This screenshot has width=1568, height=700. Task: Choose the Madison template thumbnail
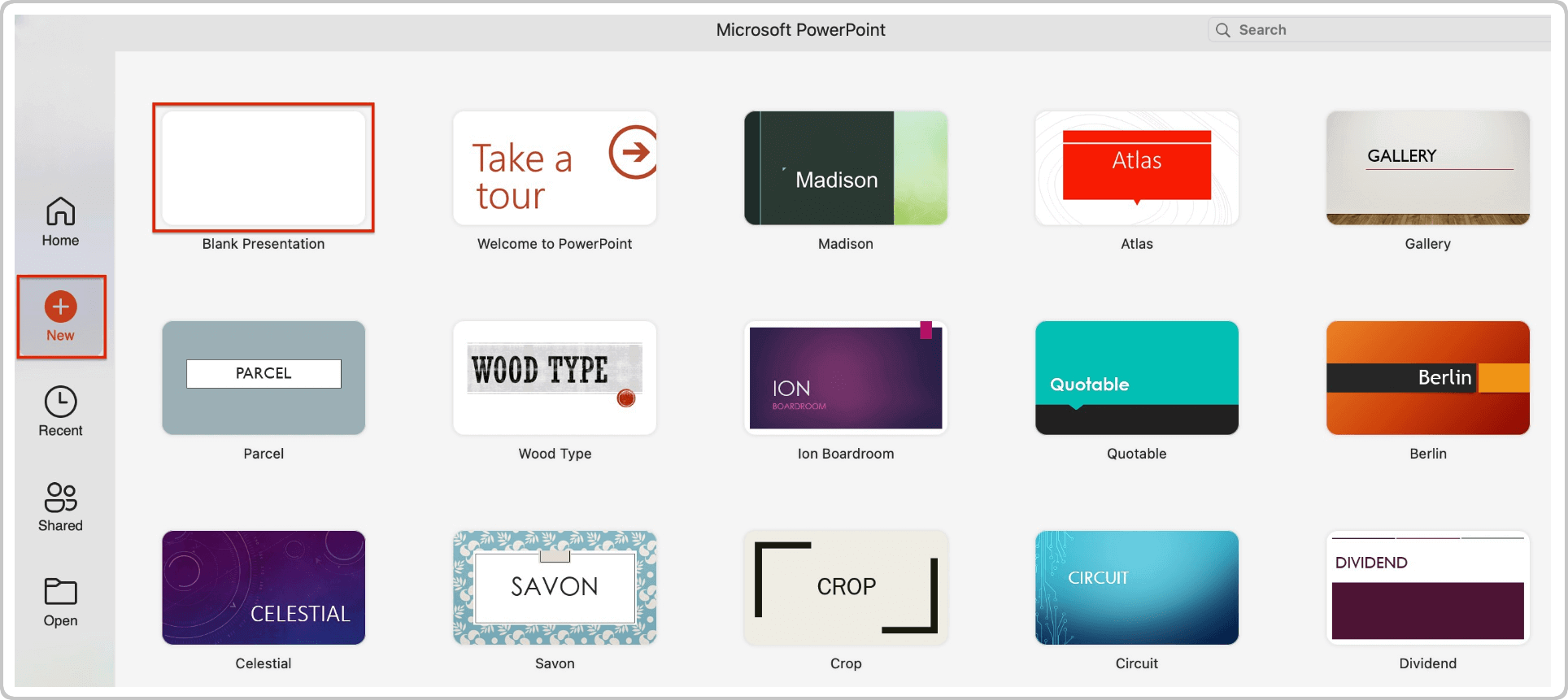coord(846,167)
